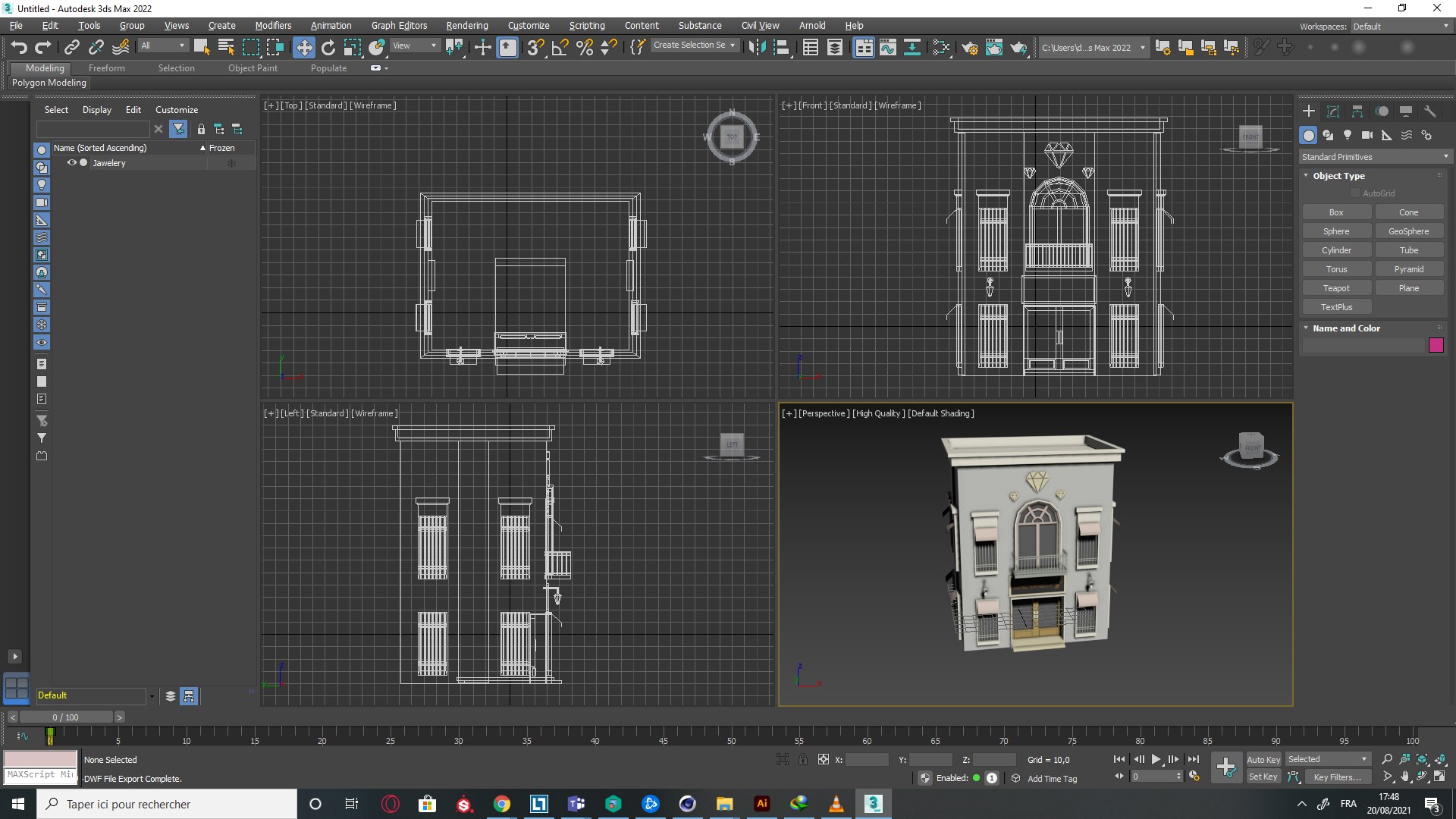Image resolution: width=1456 pixels, height=819 pixels.
Task: Click the object name input field
Action: [1364, 345]
